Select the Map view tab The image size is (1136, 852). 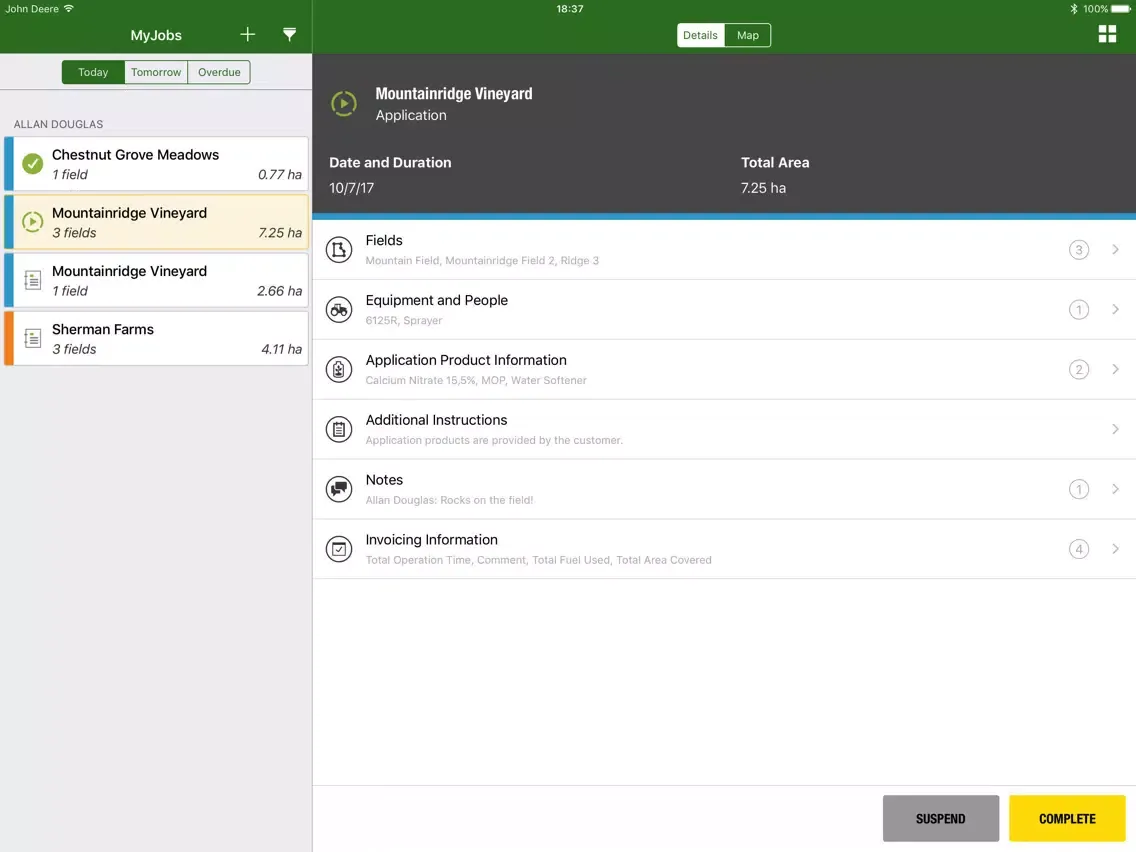(748, 35)
